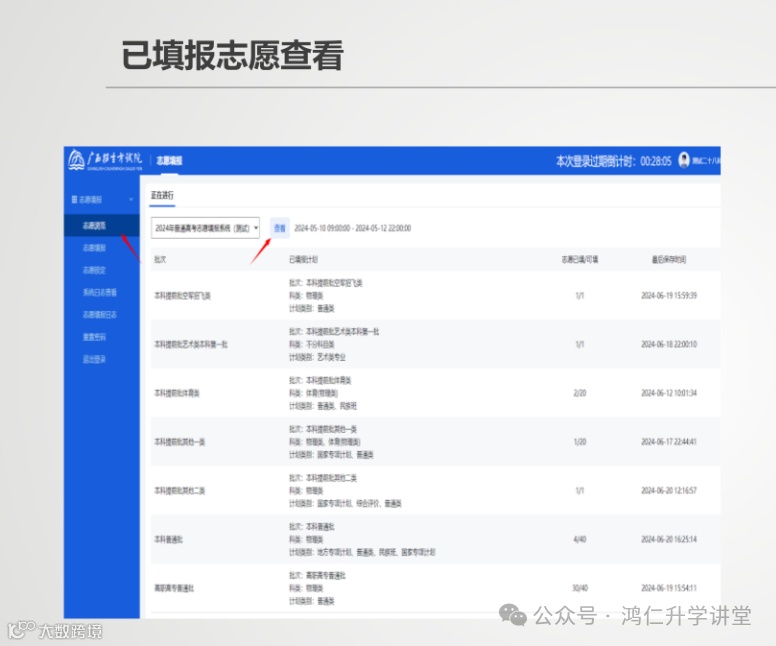This screenshot has height=646, width=776.
Task: Click the 1/20 filled count value
Action: pyautogui.click(x=580, y=442)
